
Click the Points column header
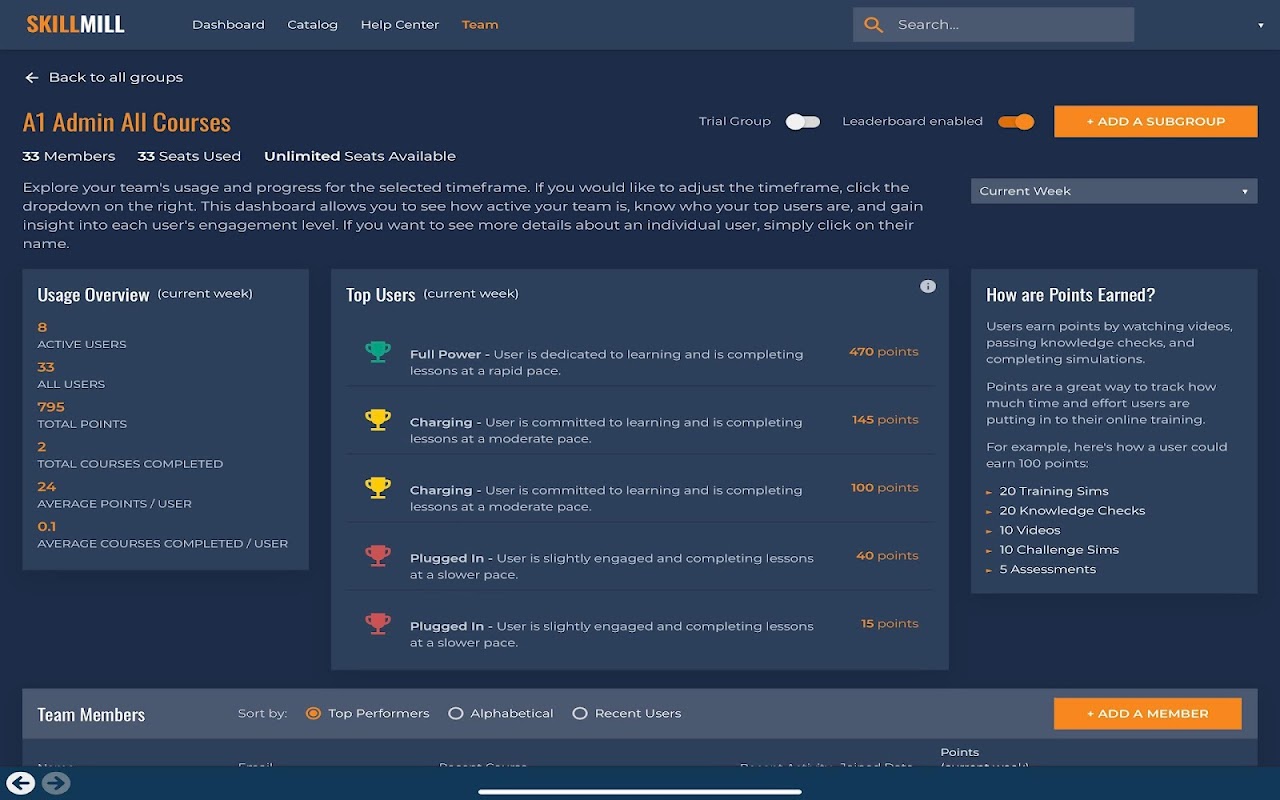960,752
